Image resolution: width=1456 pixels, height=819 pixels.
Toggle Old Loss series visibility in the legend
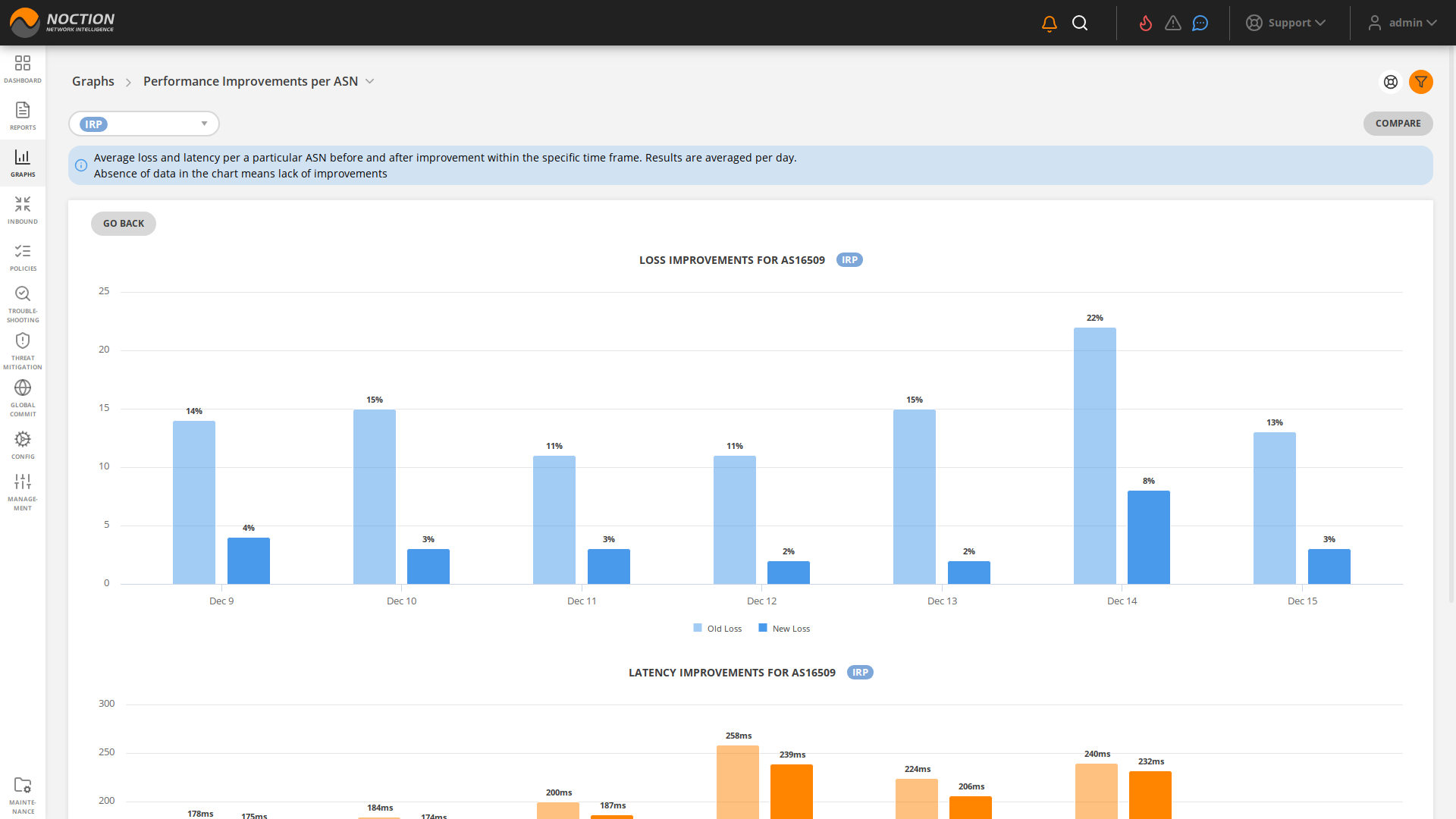(717, 628)
